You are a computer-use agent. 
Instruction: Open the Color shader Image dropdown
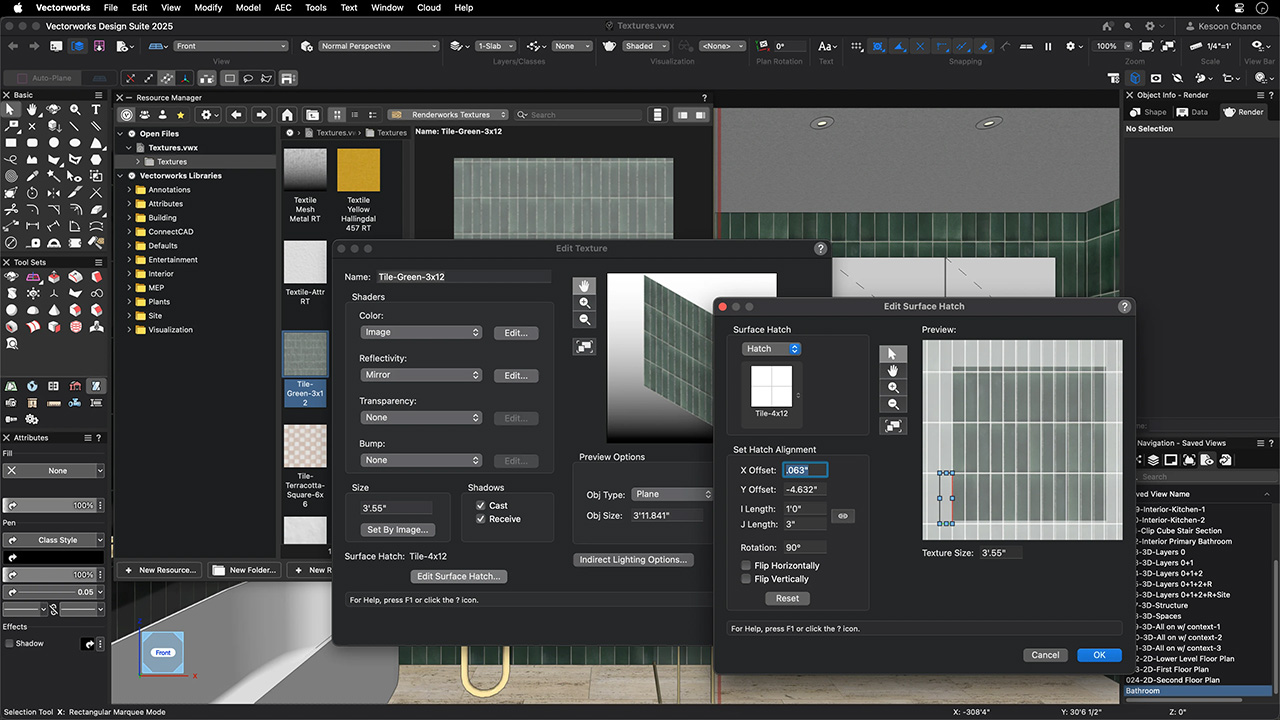point(421,333)
